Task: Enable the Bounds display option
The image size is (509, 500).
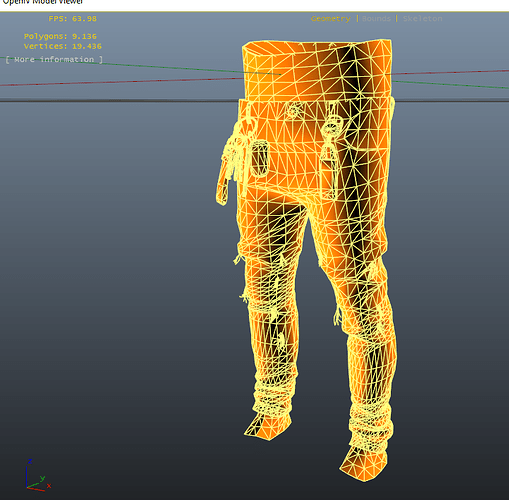Action: [x=376, y=19]
